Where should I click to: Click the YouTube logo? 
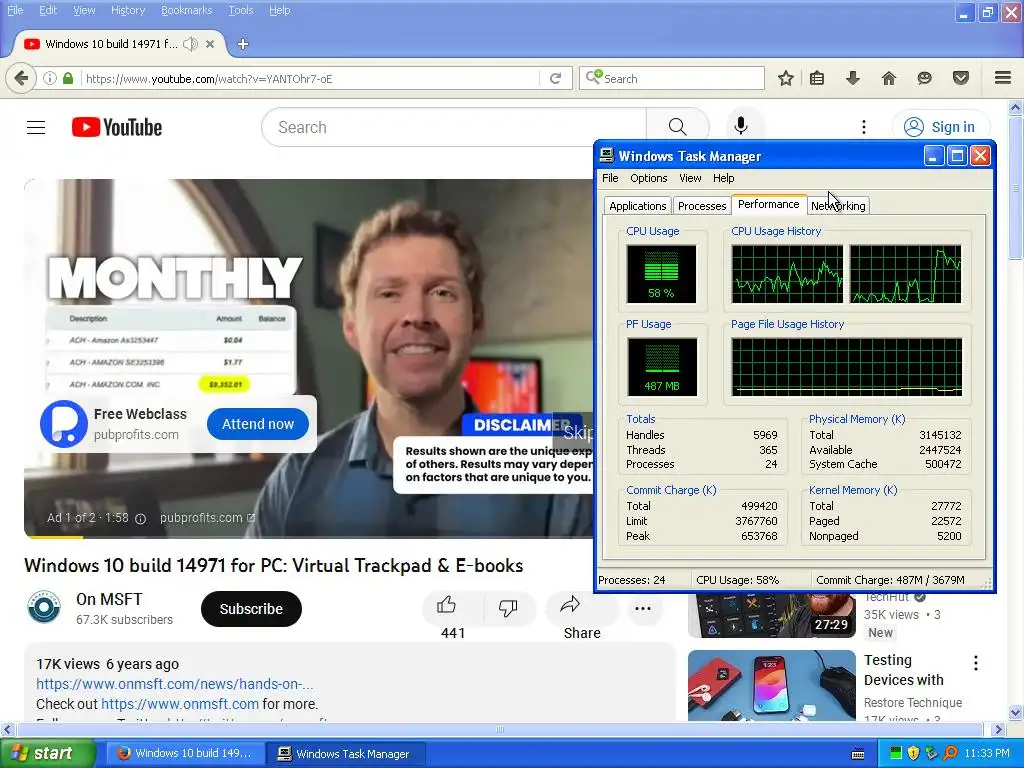pyautogui.click(x=117, y=127)
